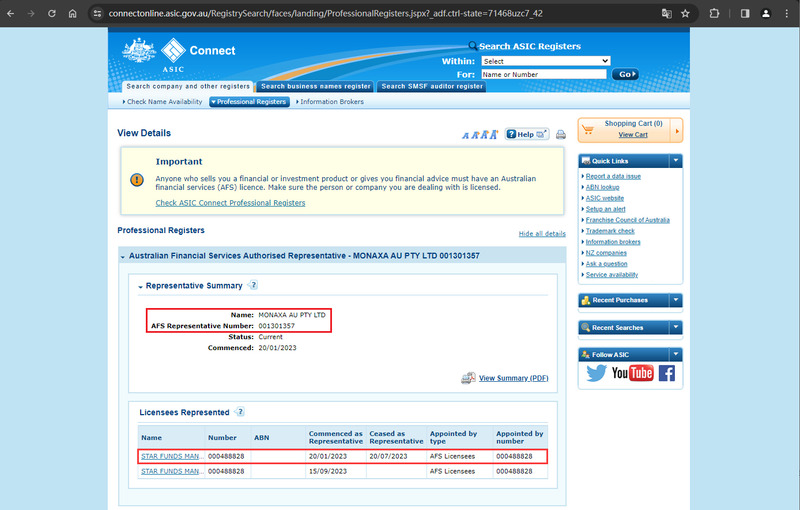The height and width of the screenshot is (510, 800).
Task: Click the Go button
Action: pyautogui.click(x=625, y=74)
